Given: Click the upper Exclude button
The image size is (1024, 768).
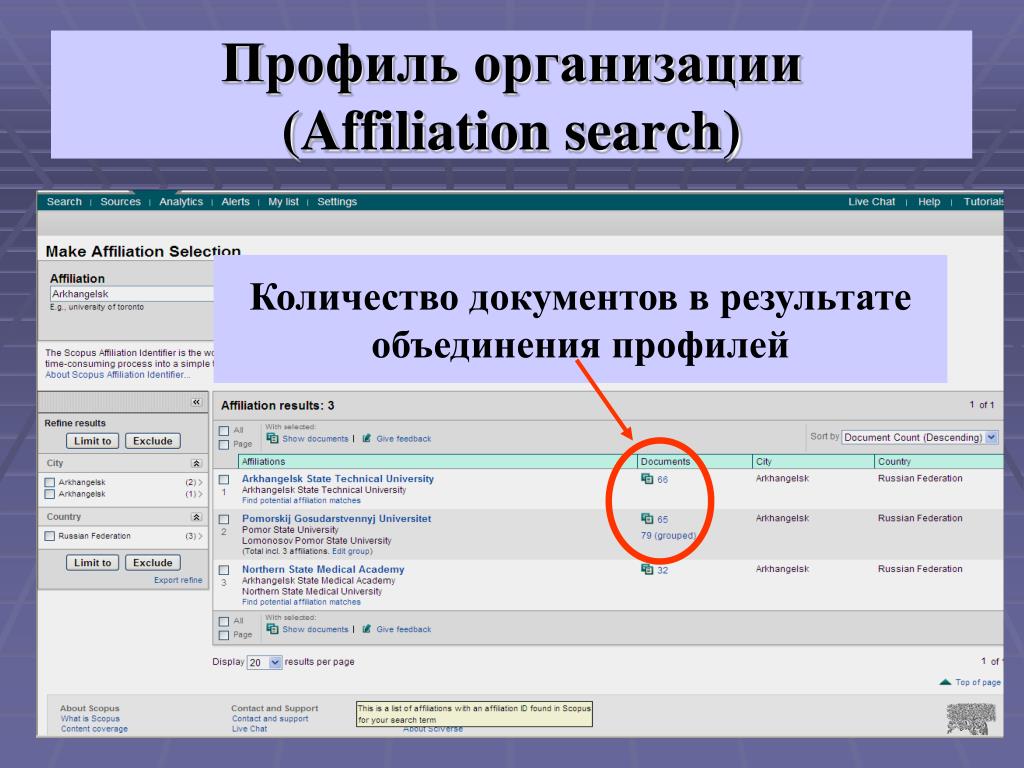Looking at the screenshot, I should tap(152, 441).
